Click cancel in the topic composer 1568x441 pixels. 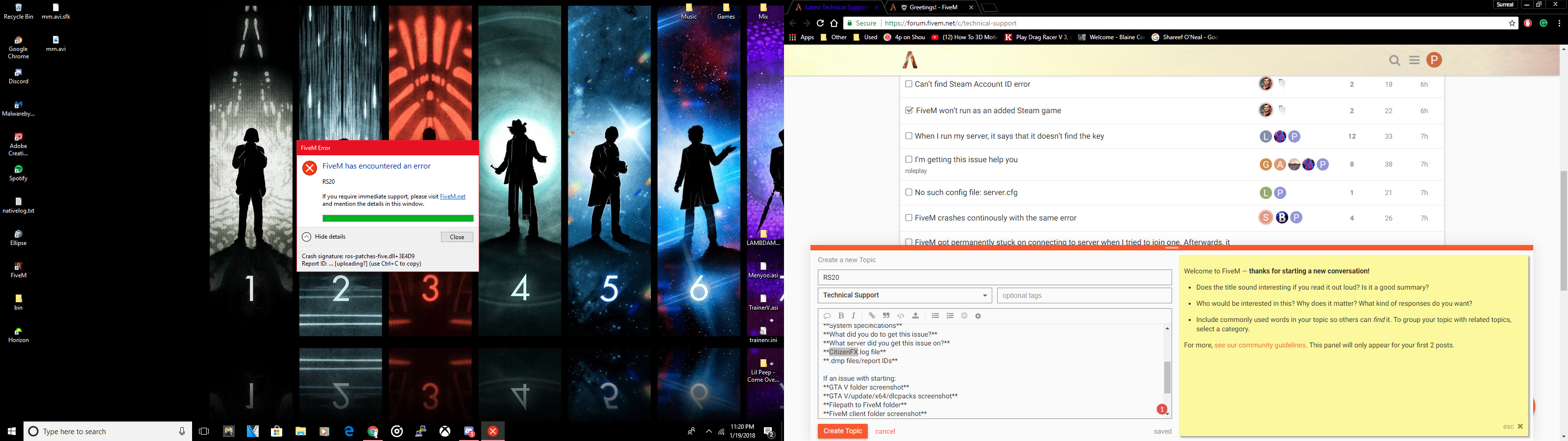(885, 431)
